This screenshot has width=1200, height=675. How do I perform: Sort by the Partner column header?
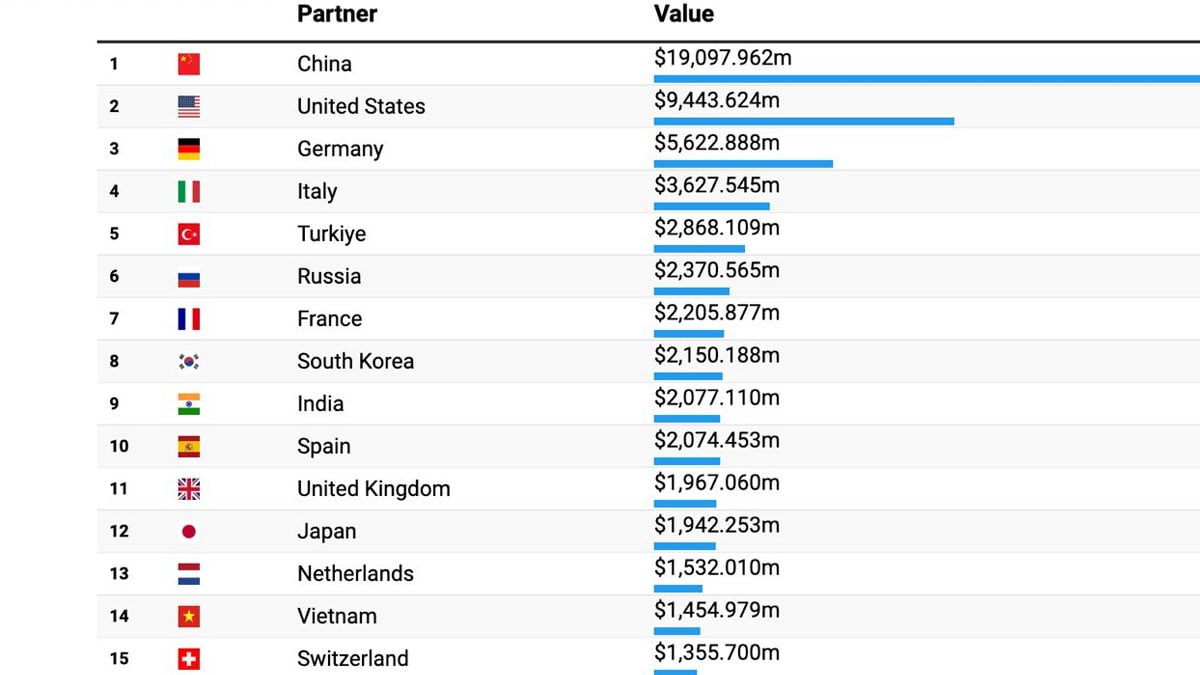[x=337, y=14]
